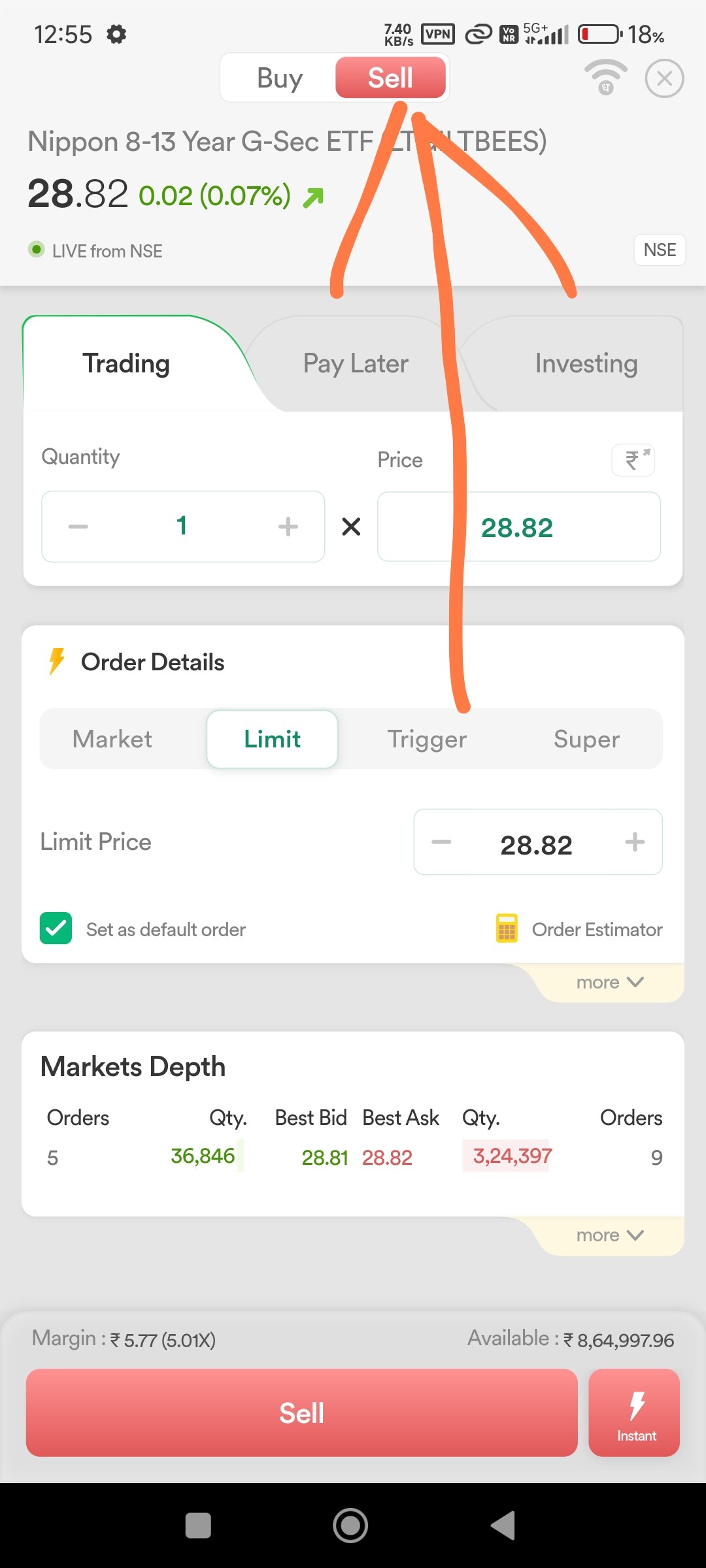
Task: Increase quantity with plus icon
Action: pyautogui.click(x=288, y=527)
